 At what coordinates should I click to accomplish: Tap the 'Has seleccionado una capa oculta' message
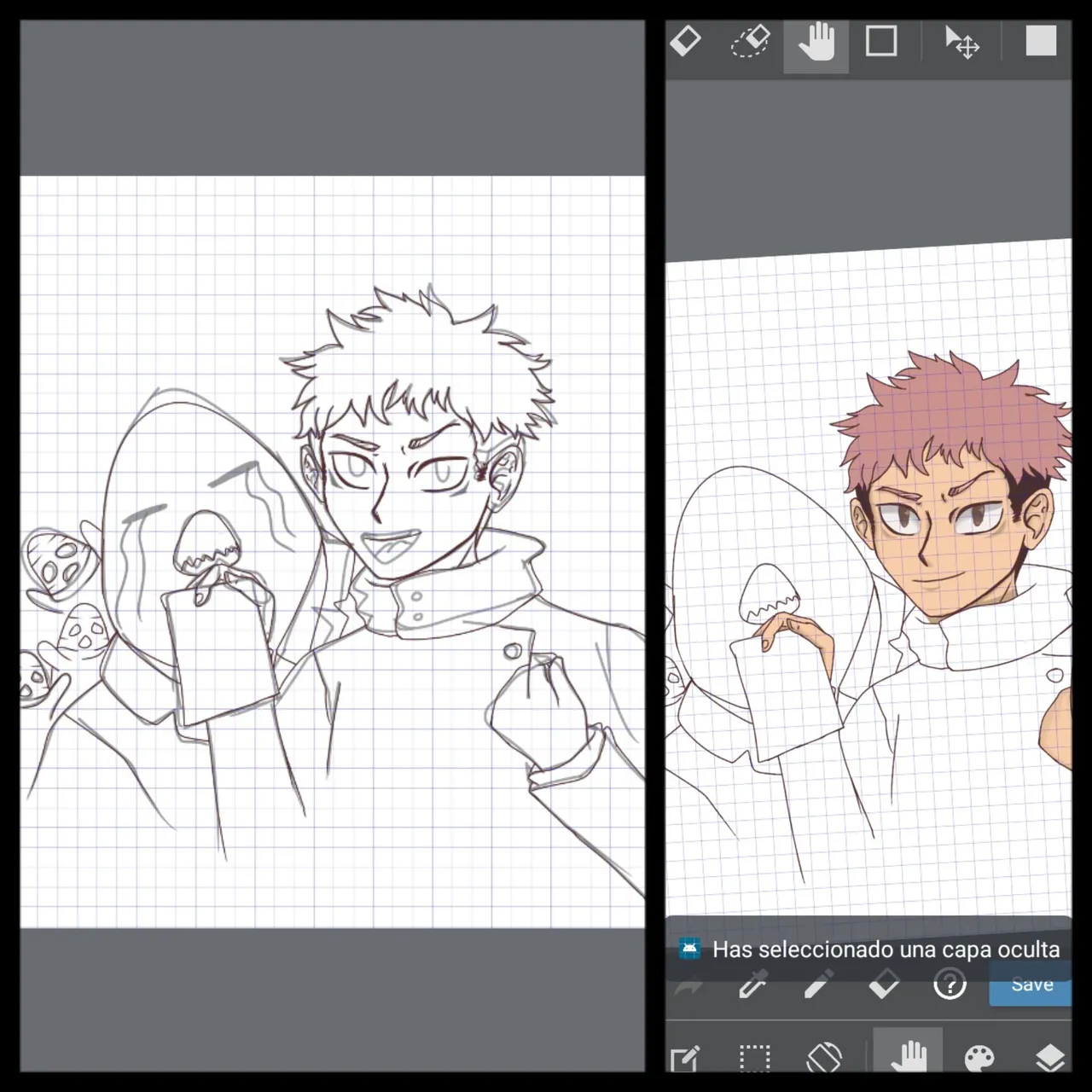(x=886, y=950)
